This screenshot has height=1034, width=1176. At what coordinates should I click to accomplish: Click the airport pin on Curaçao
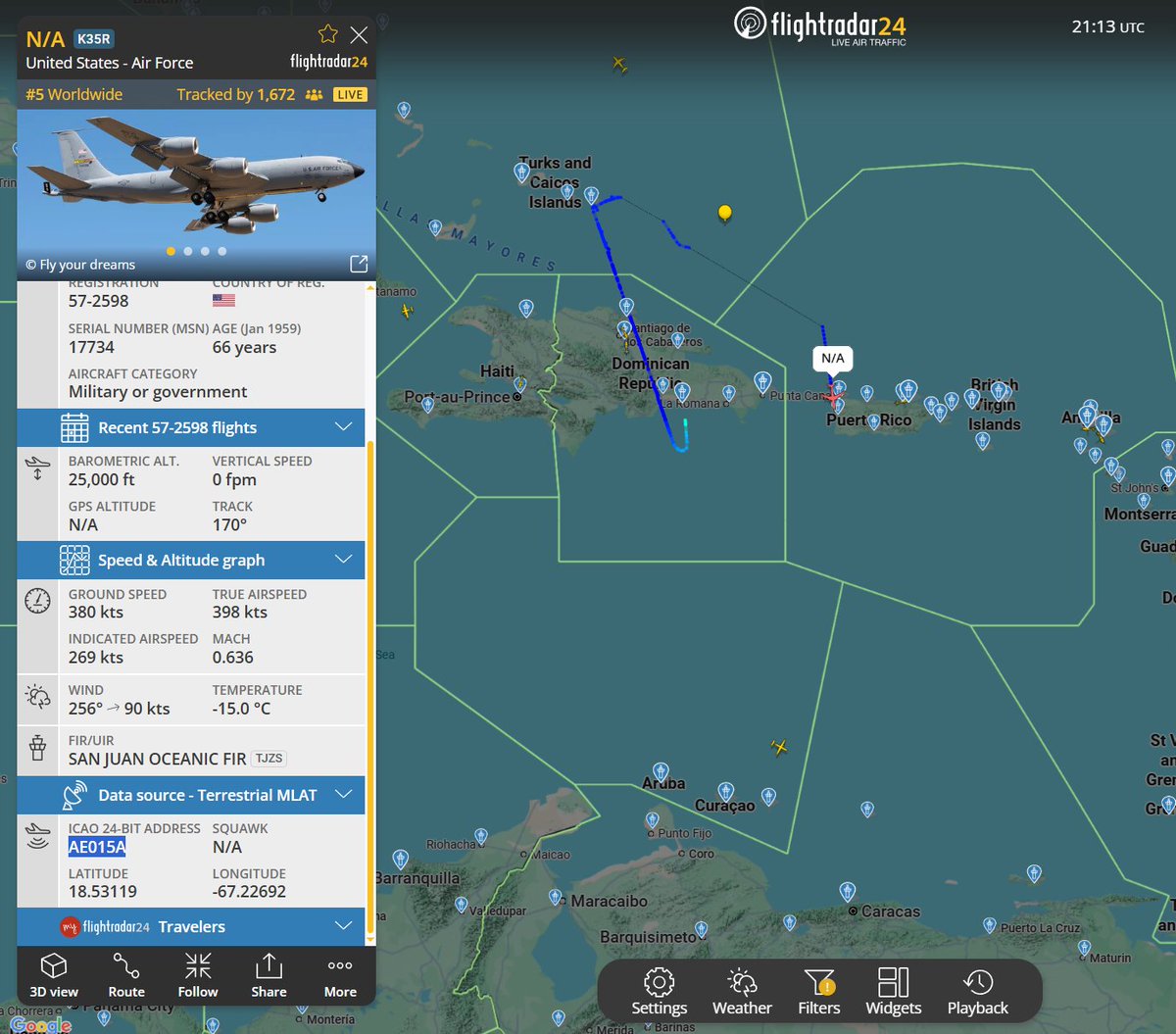click(725, 790)
